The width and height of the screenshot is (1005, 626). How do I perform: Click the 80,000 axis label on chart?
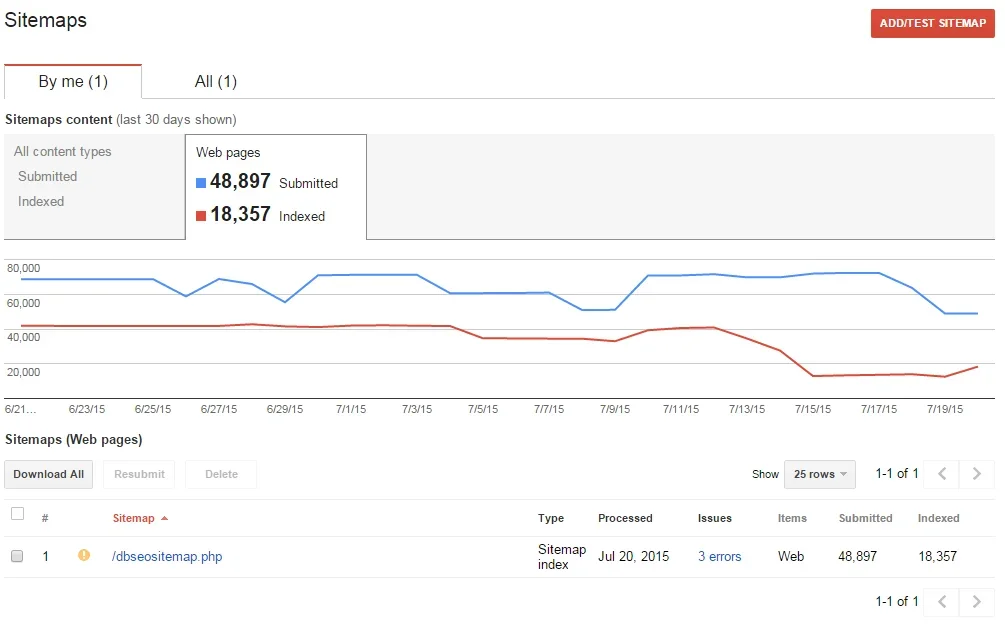coord(23,268)
